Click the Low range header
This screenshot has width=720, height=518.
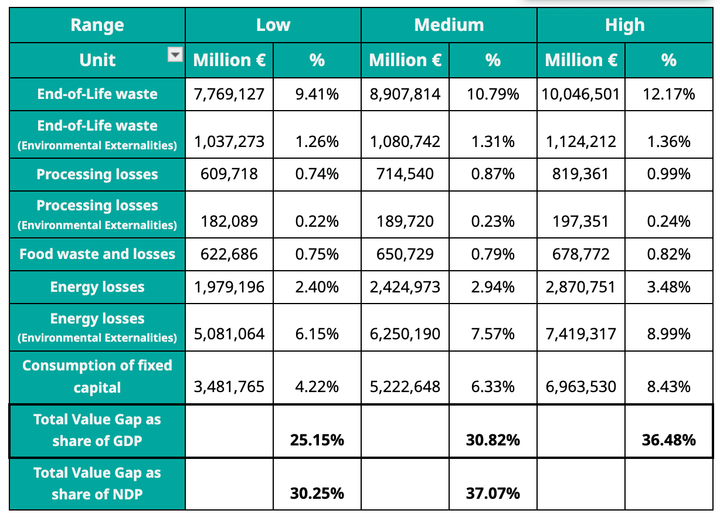tap(273, 24)
